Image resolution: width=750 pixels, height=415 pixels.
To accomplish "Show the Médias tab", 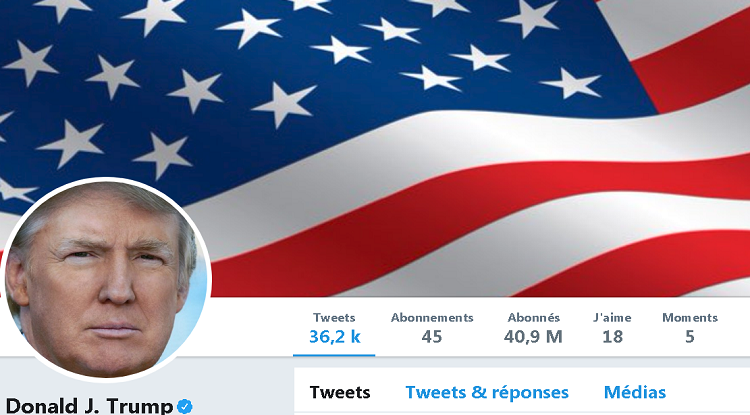I will tap(635, 393).
